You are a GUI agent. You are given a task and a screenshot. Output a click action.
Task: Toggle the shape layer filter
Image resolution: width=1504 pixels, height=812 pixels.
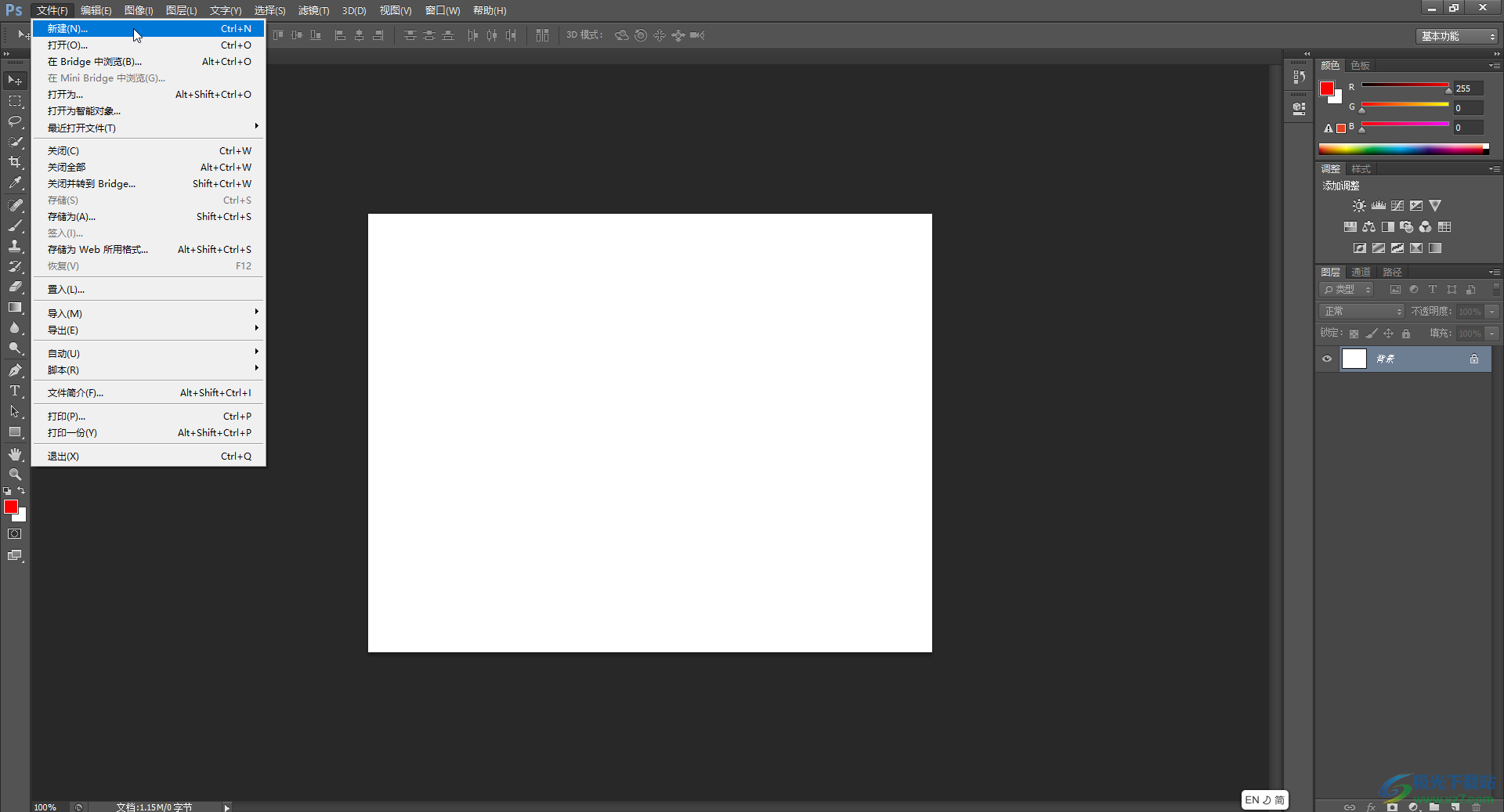coord(1452,290)
